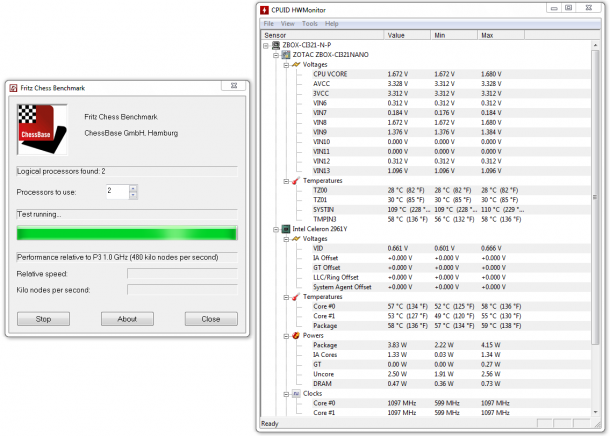Click the ZBOX-CI321-N-P computer icon
Screen dimensions: 610x436
276,45
